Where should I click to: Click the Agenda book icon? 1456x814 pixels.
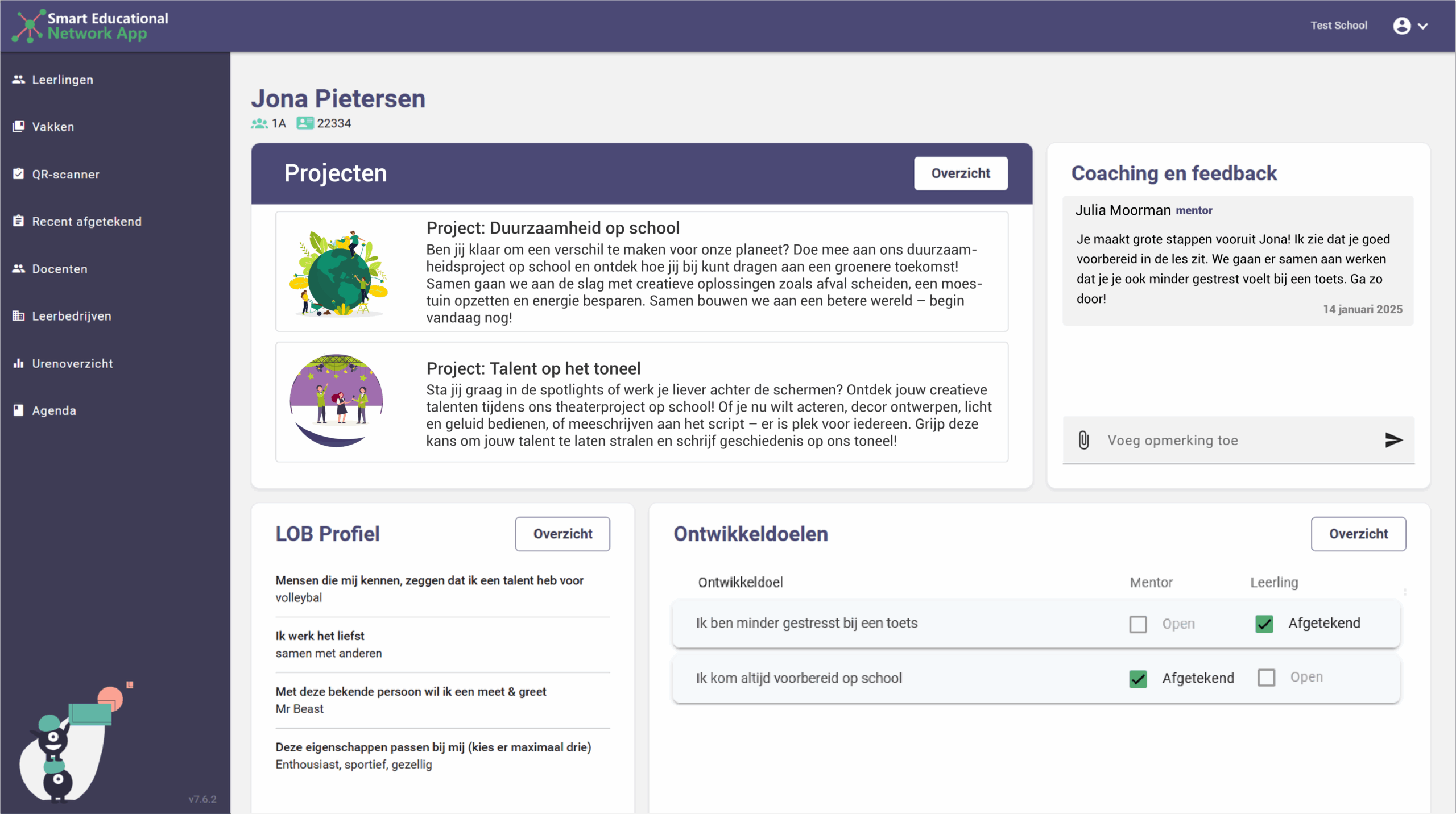coord(19,410)
